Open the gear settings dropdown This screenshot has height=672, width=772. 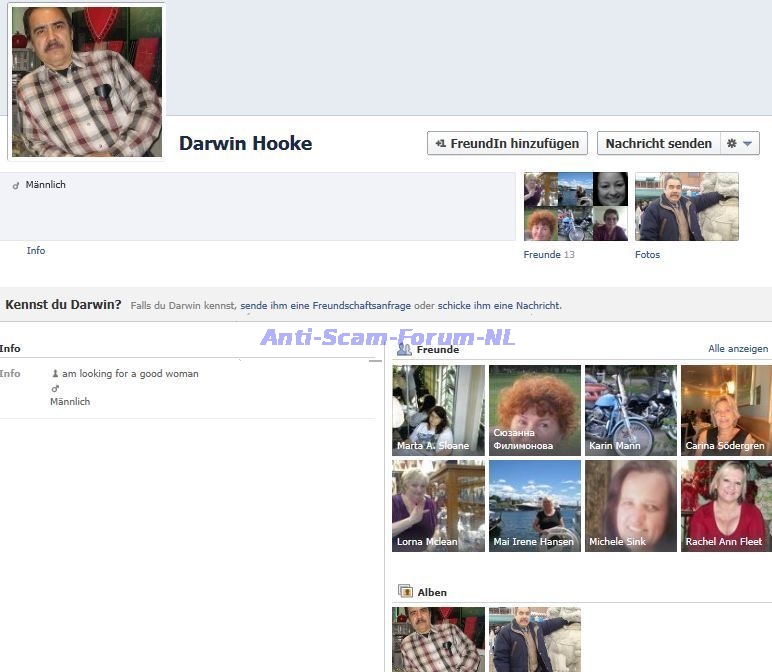[x=740, y=144]
